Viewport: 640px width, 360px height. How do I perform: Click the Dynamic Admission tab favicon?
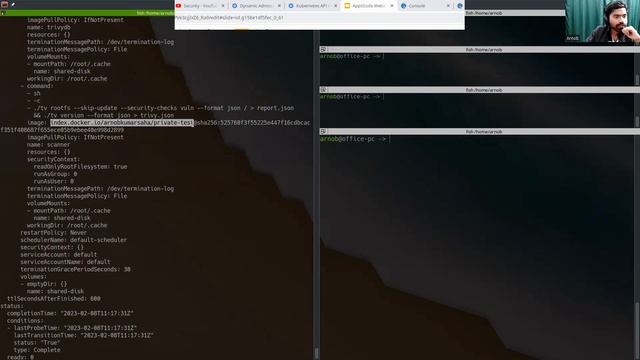point(235,6)
